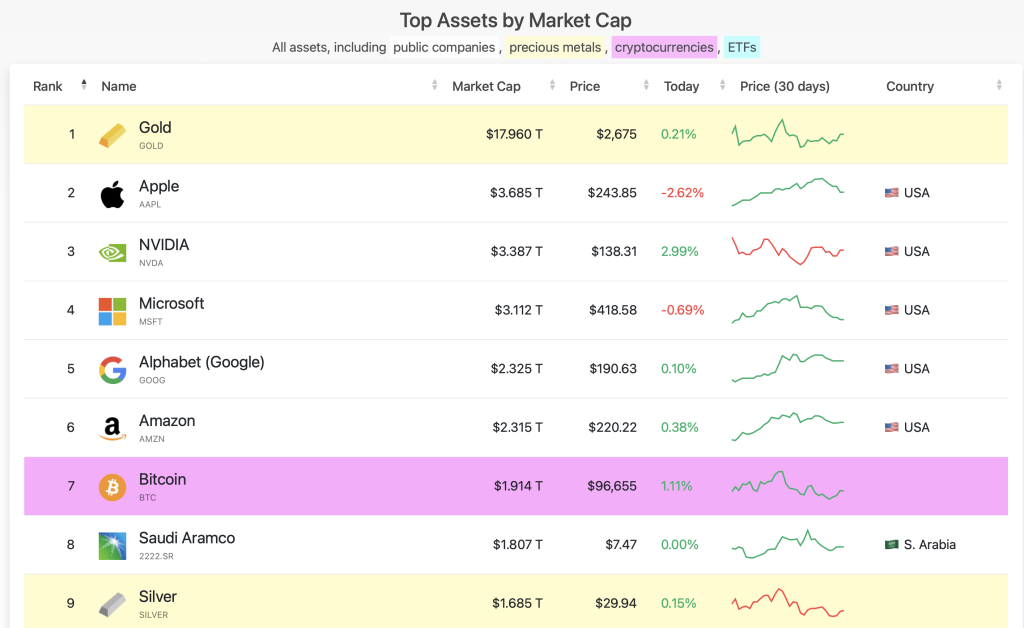Click the Apple logo icon

point(112,194)
